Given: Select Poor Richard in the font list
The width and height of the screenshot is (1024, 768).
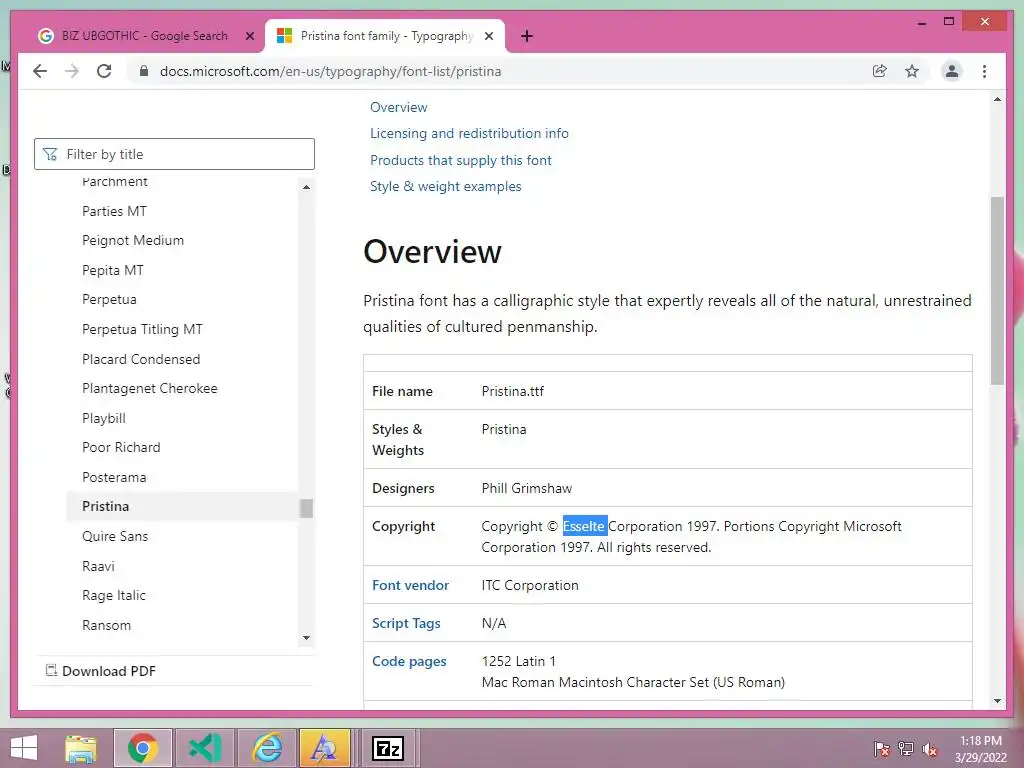Looking at the screenshot, I should point(121,447).
